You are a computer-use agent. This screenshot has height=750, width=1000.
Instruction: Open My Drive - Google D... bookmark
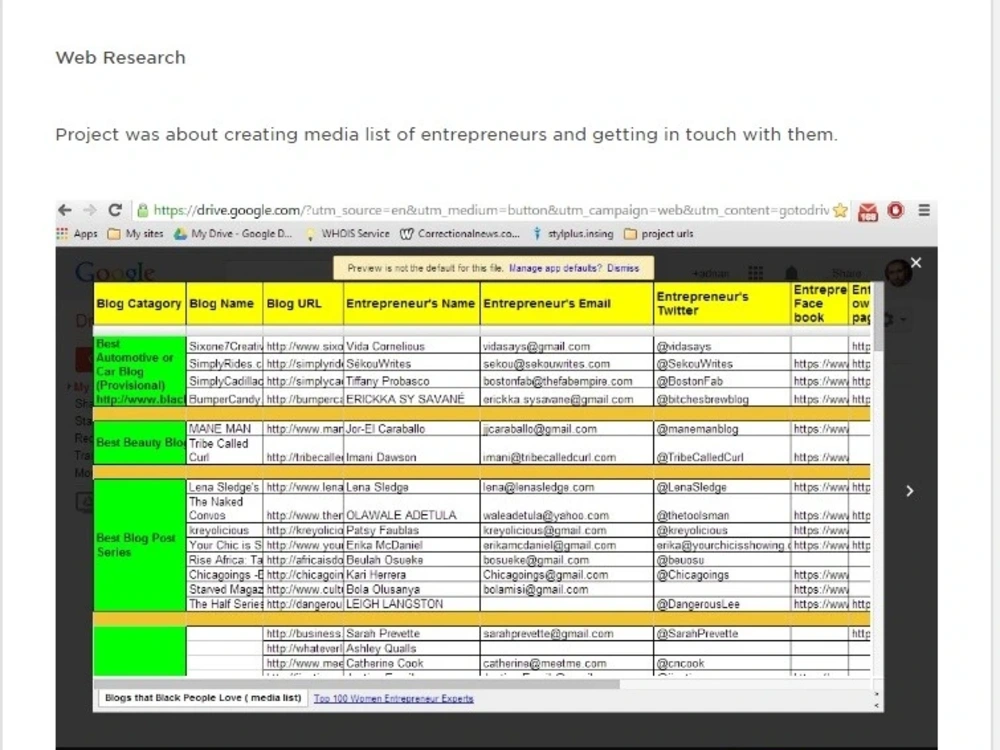233,233
